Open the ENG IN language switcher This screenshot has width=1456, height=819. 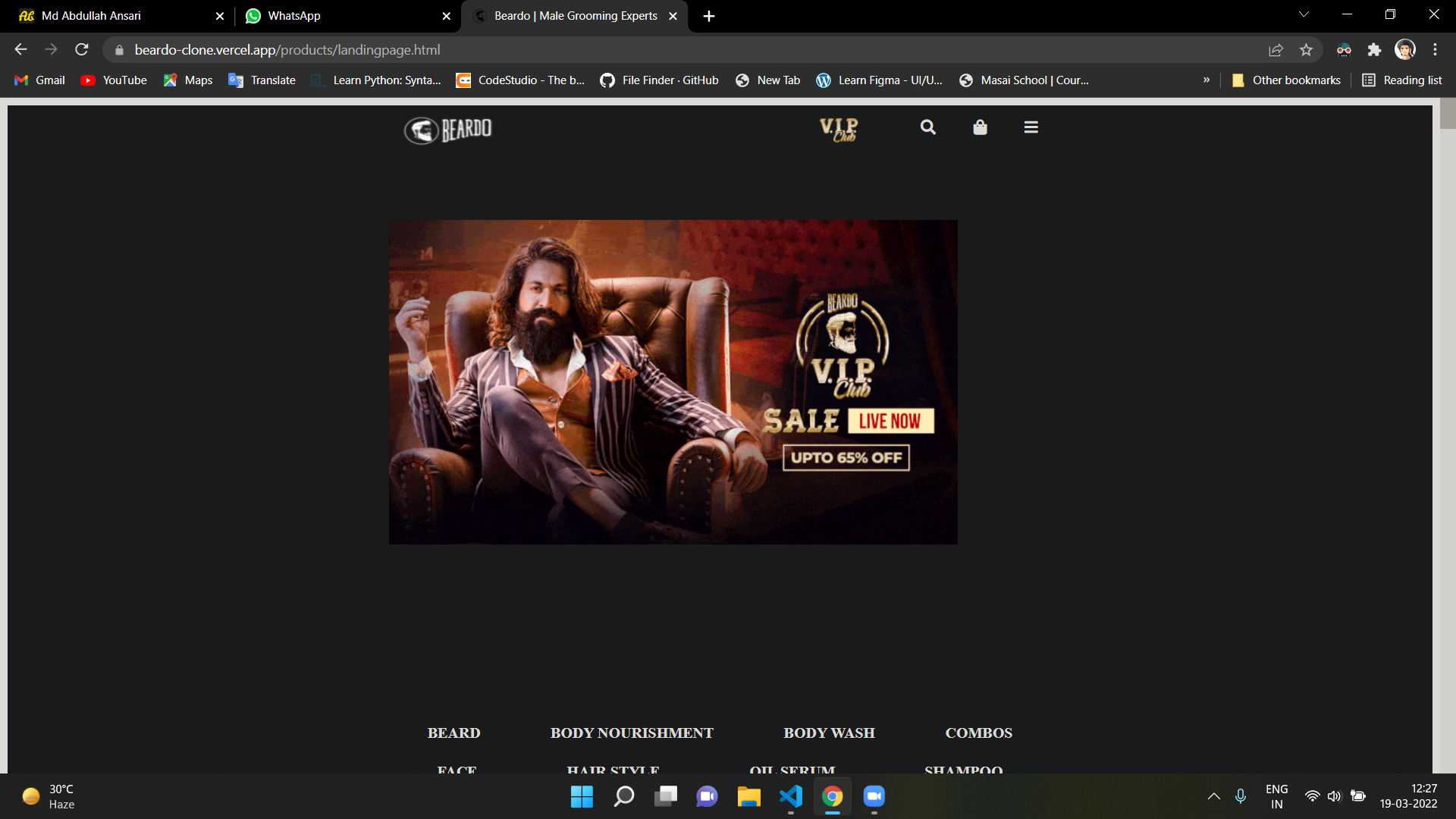pyautogui.click(x=1277, y=796)
